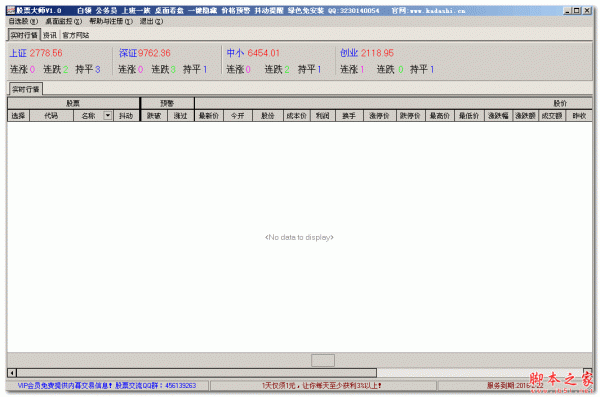Click the 退出 menu item
The image size is (600, 397).
pos(151,21)
